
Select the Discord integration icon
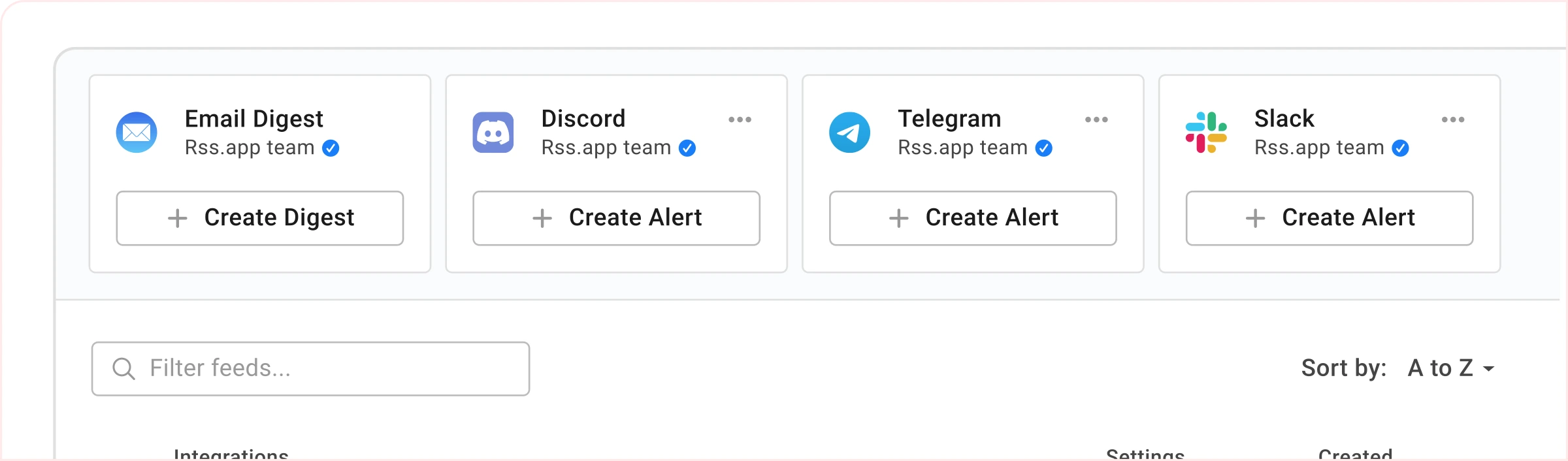tap(495, 132)
